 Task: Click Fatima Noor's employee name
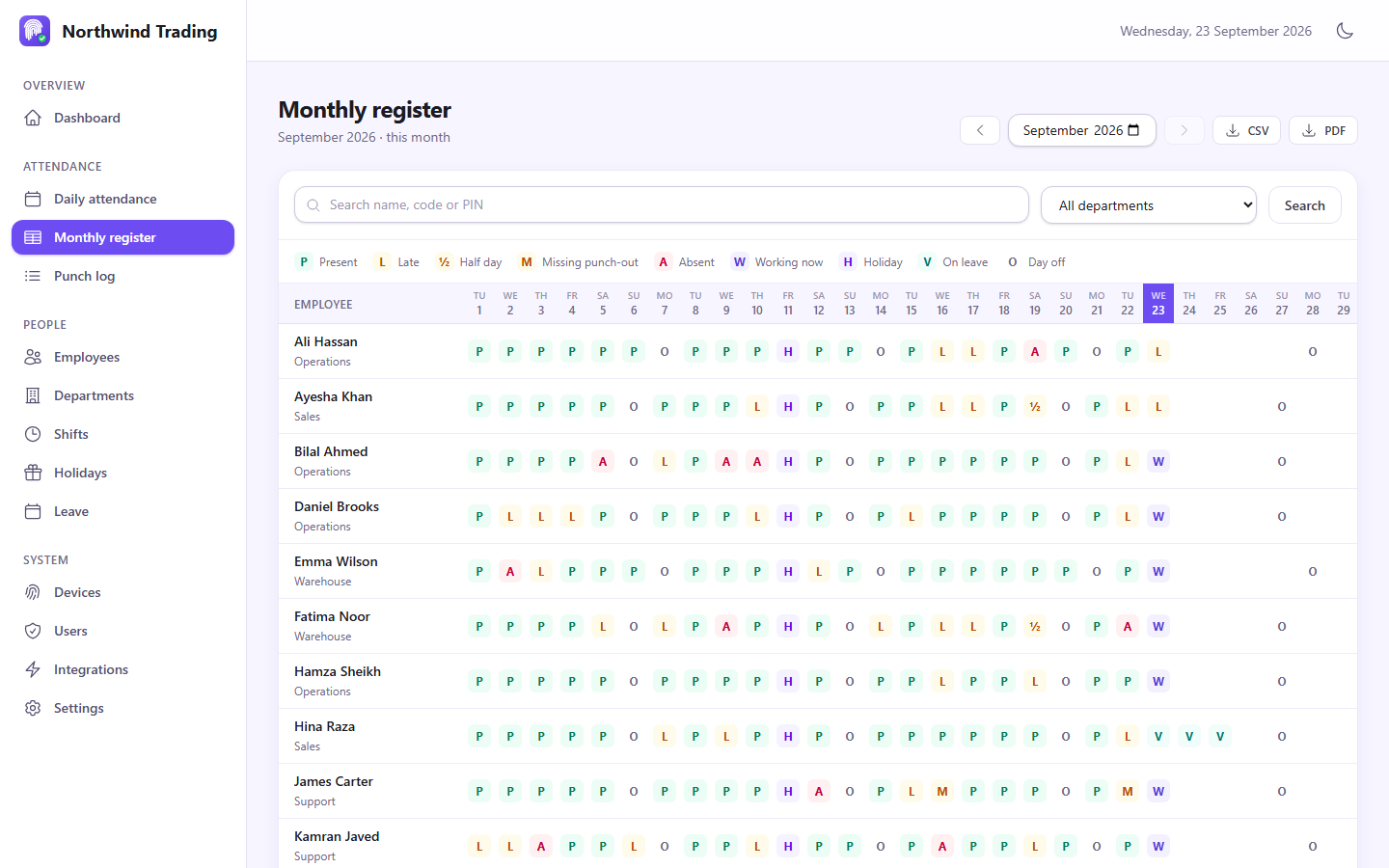332,616
